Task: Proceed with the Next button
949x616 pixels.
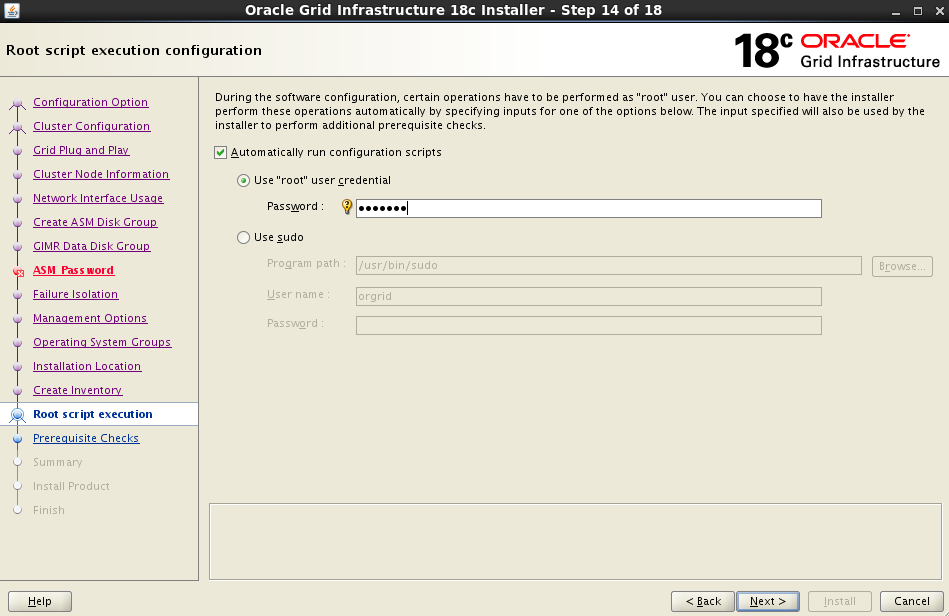Action: pyautogui.click(x=767, y=601)
